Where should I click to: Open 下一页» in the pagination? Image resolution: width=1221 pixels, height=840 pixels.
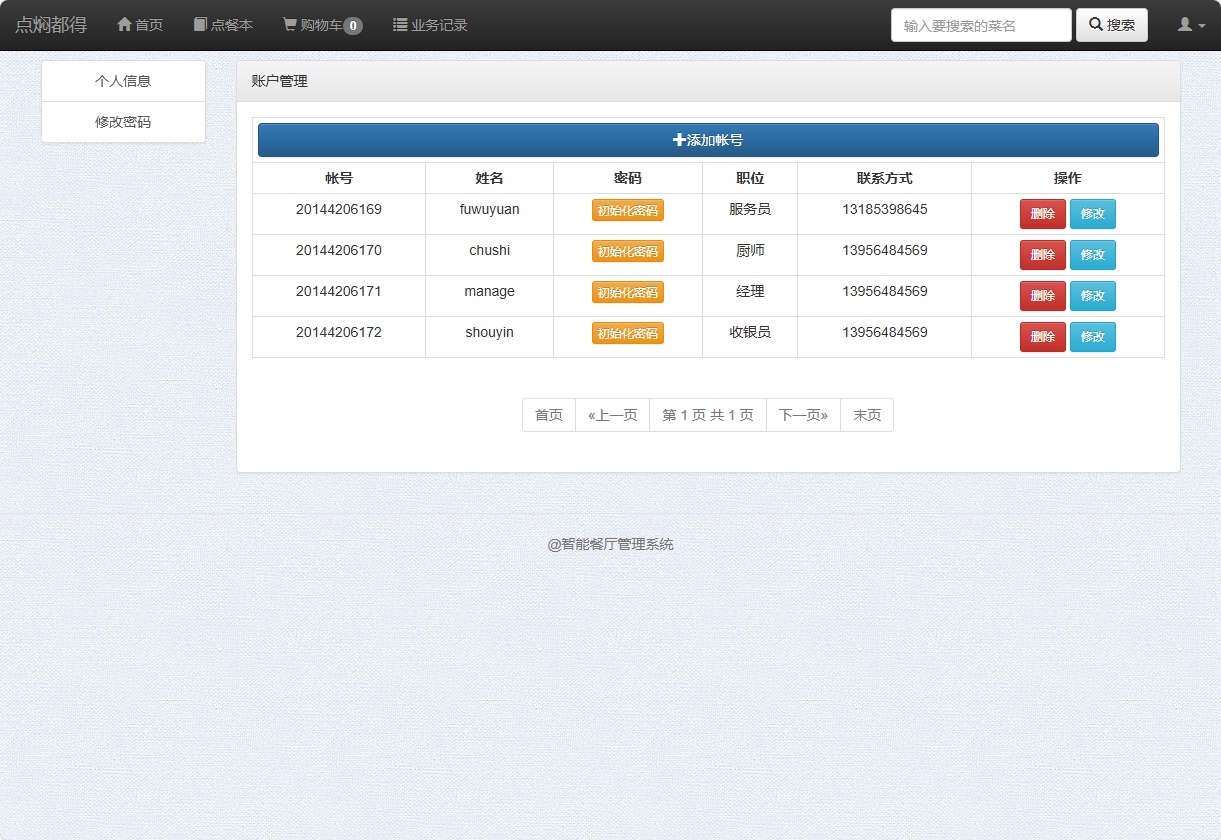pyautogui.click(x=803, y=414)
